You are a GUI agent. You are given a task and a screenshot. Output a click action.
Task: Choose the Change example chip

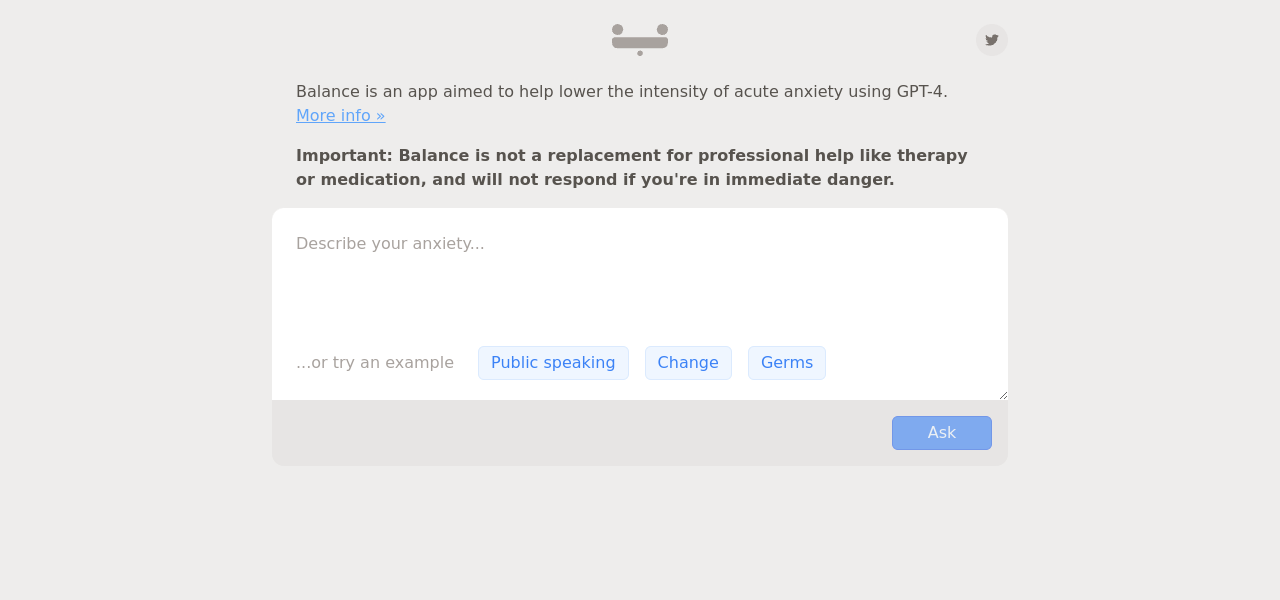(x=688, y=363)
